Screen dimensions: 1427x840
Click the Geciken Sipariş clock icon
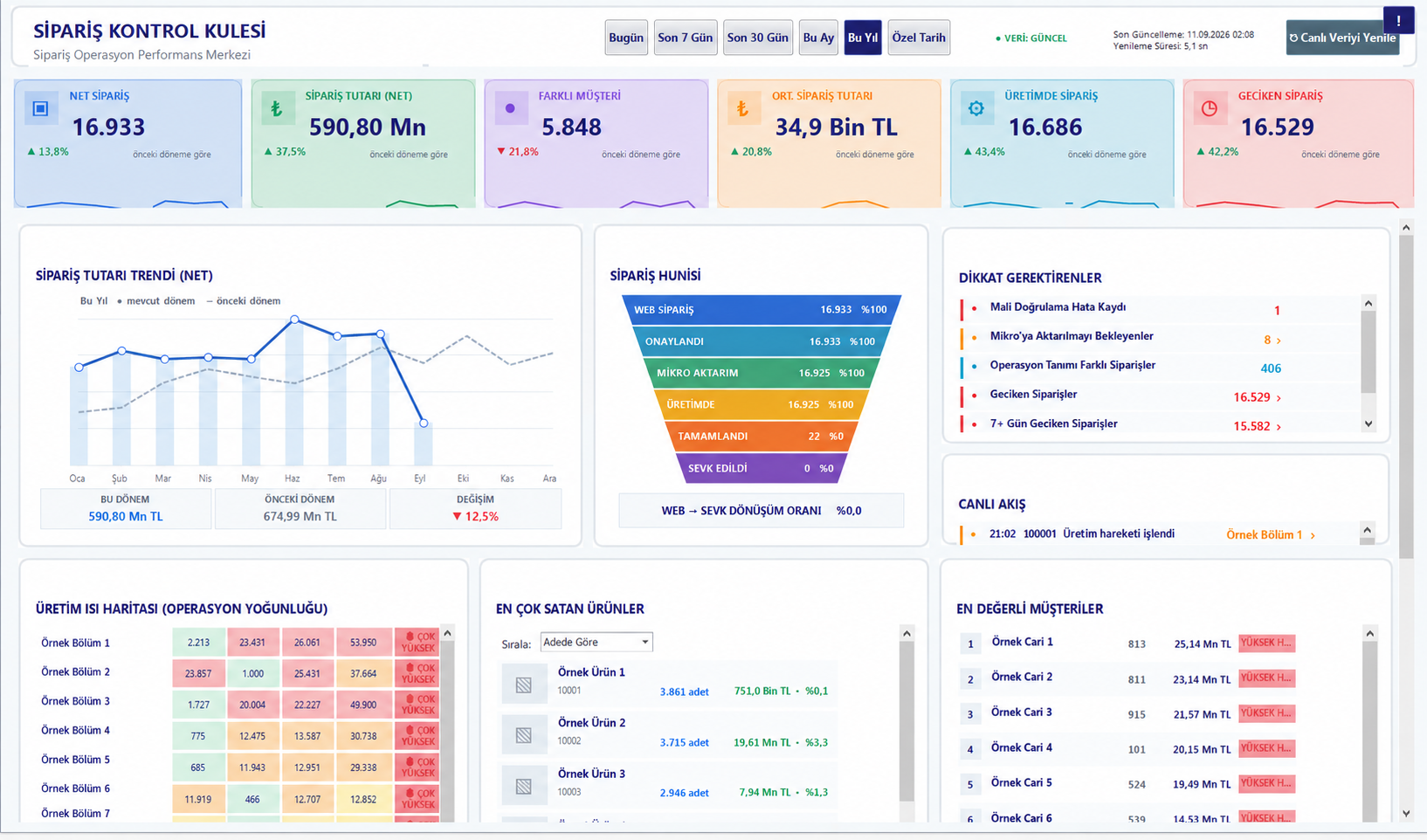tap(1210, 108)
